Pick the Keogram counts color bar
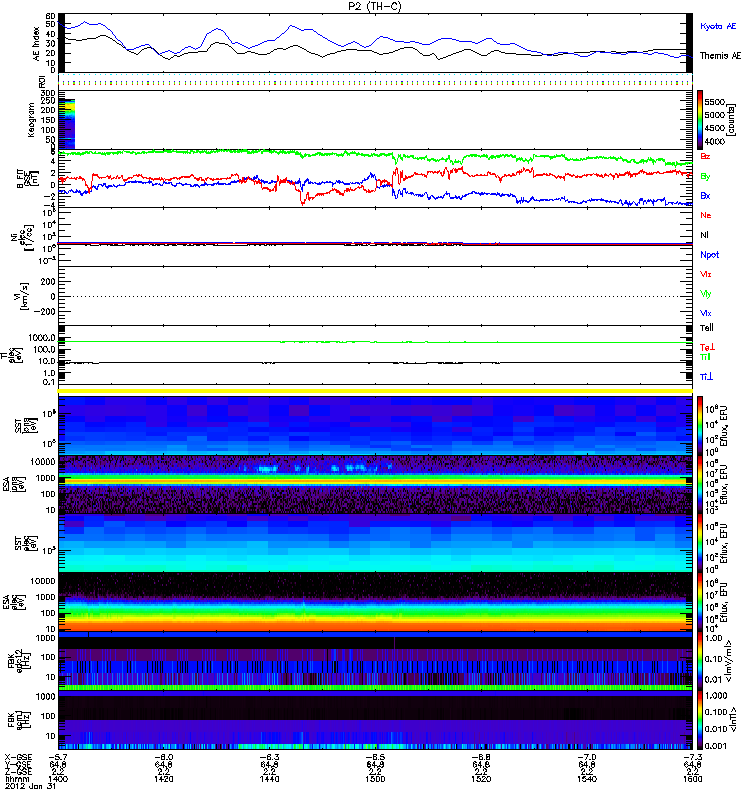 point(700,120)
